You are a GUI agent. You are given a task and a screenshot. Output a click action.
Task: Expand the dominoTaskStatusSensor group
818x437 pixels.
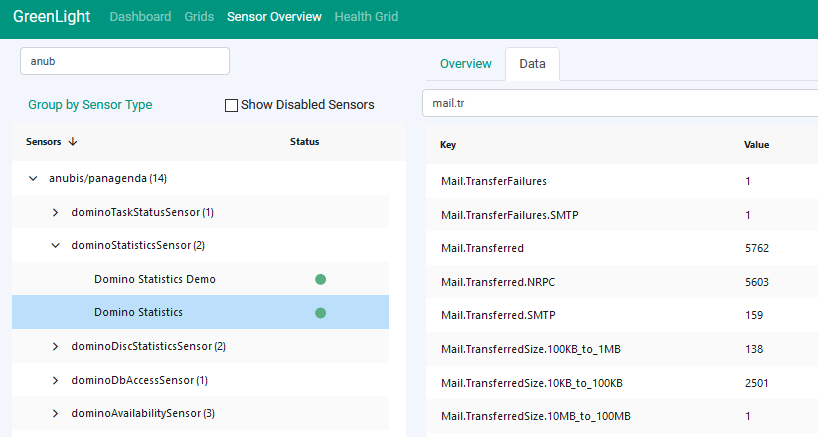[x=56, y=213]
